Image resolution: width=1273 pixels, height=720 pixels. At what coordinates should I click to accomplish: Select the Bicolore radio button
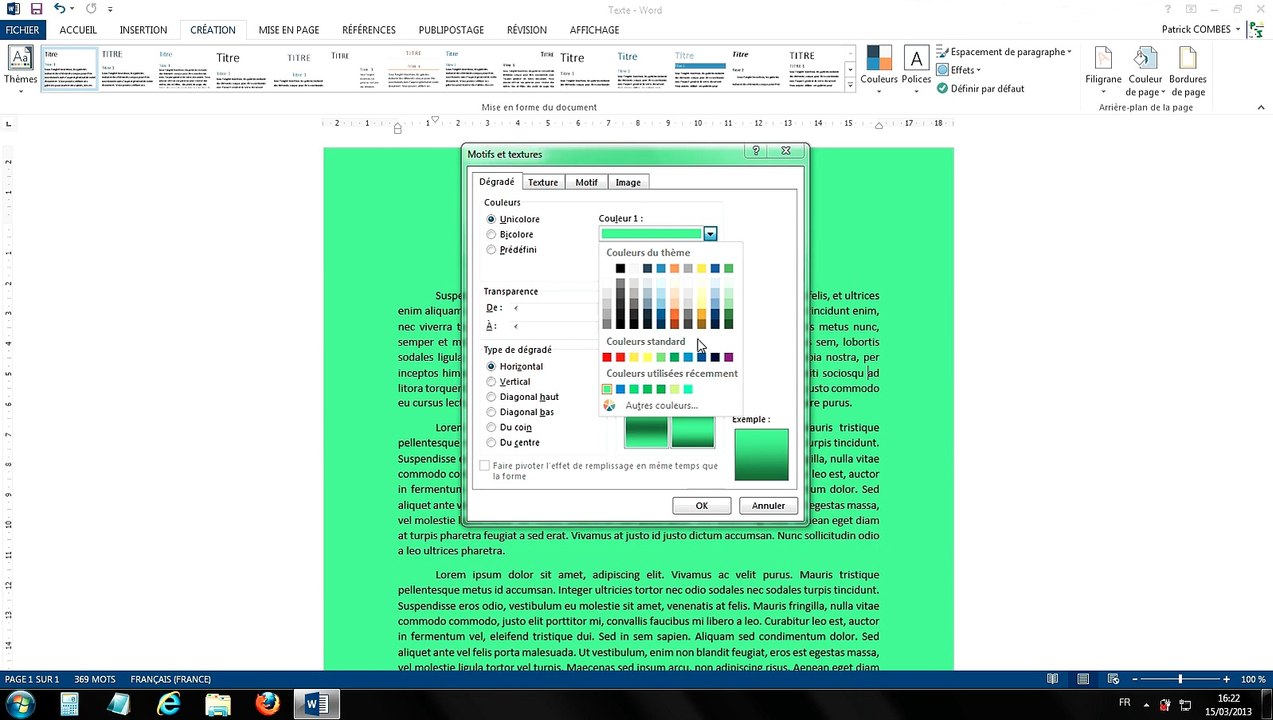pos(491,235)
